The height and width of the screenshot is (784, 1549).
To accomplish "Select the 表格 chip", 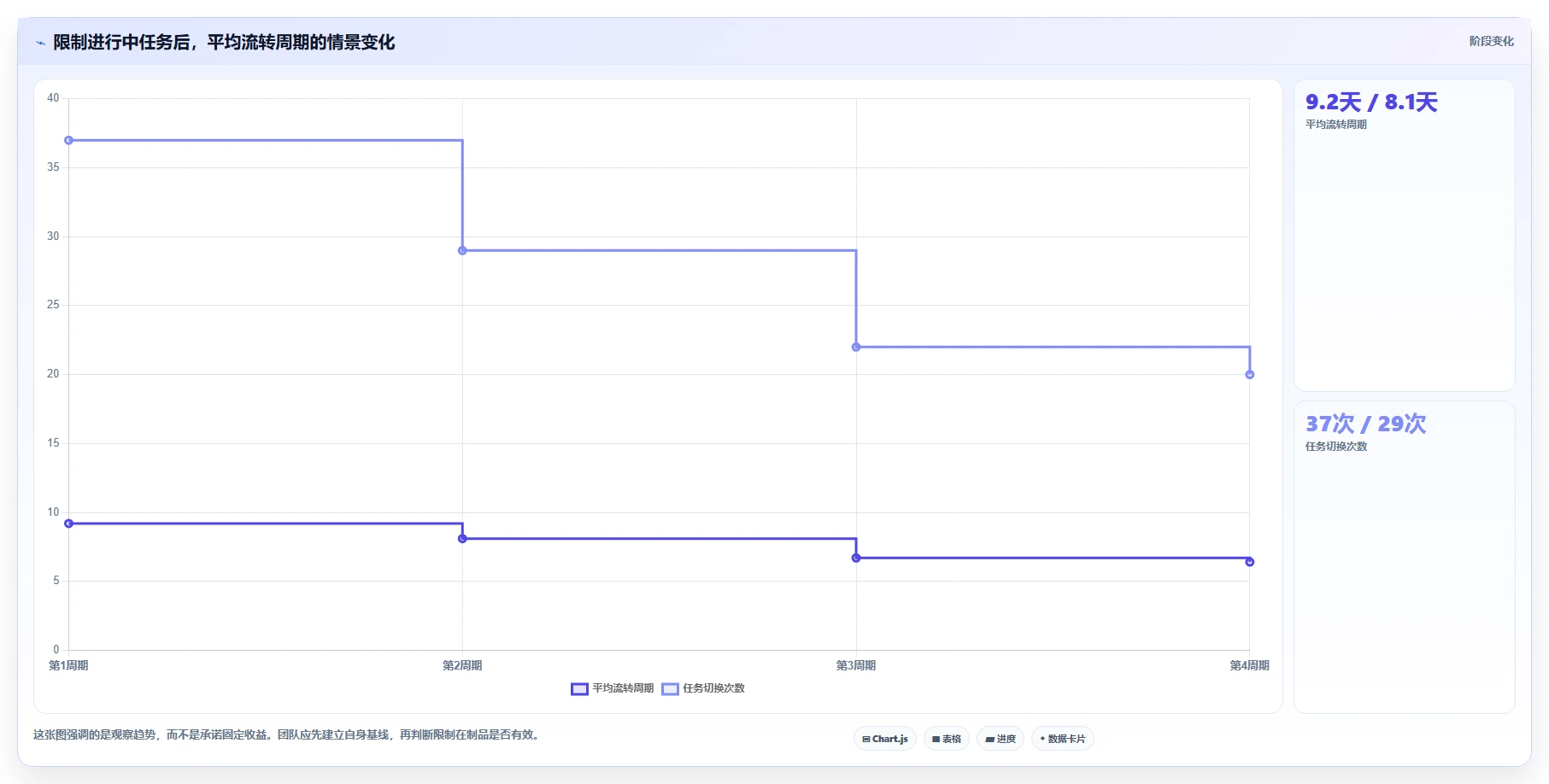I will (947, 739).
